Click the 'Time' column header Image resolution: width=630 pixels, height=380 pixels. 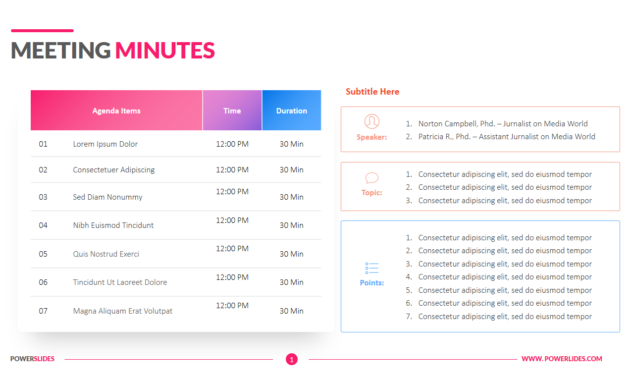(232, 110)
